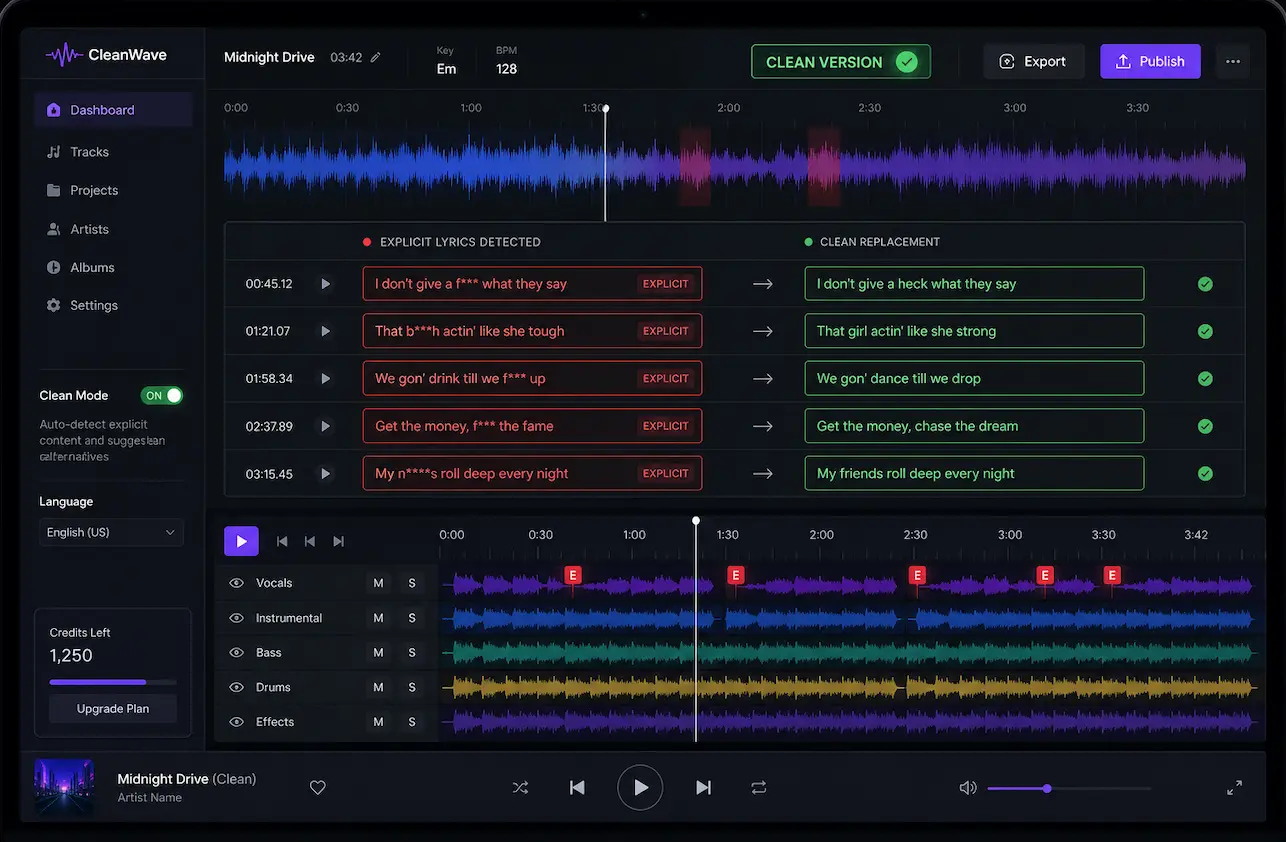
Task: Solo the Bass track
Action: point(412,653)
